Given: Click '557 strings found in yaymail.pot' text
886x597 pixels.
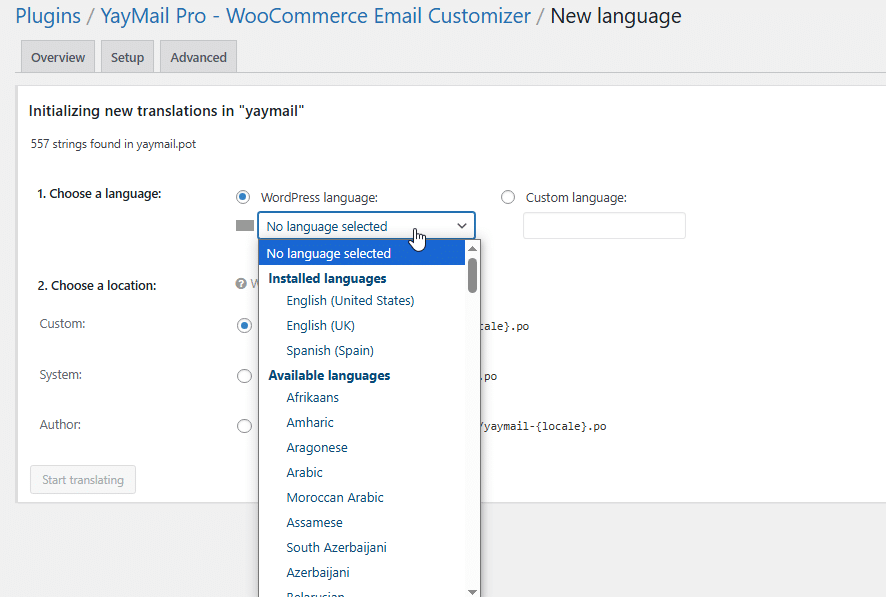Looking at the screenshot, I should [x=114, y=144].
